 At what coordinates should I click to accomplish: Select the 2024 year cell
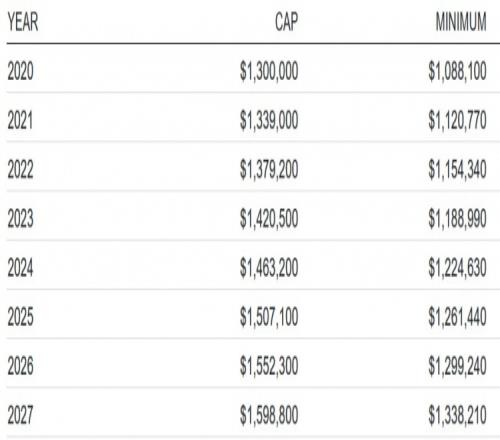(21, 268)
